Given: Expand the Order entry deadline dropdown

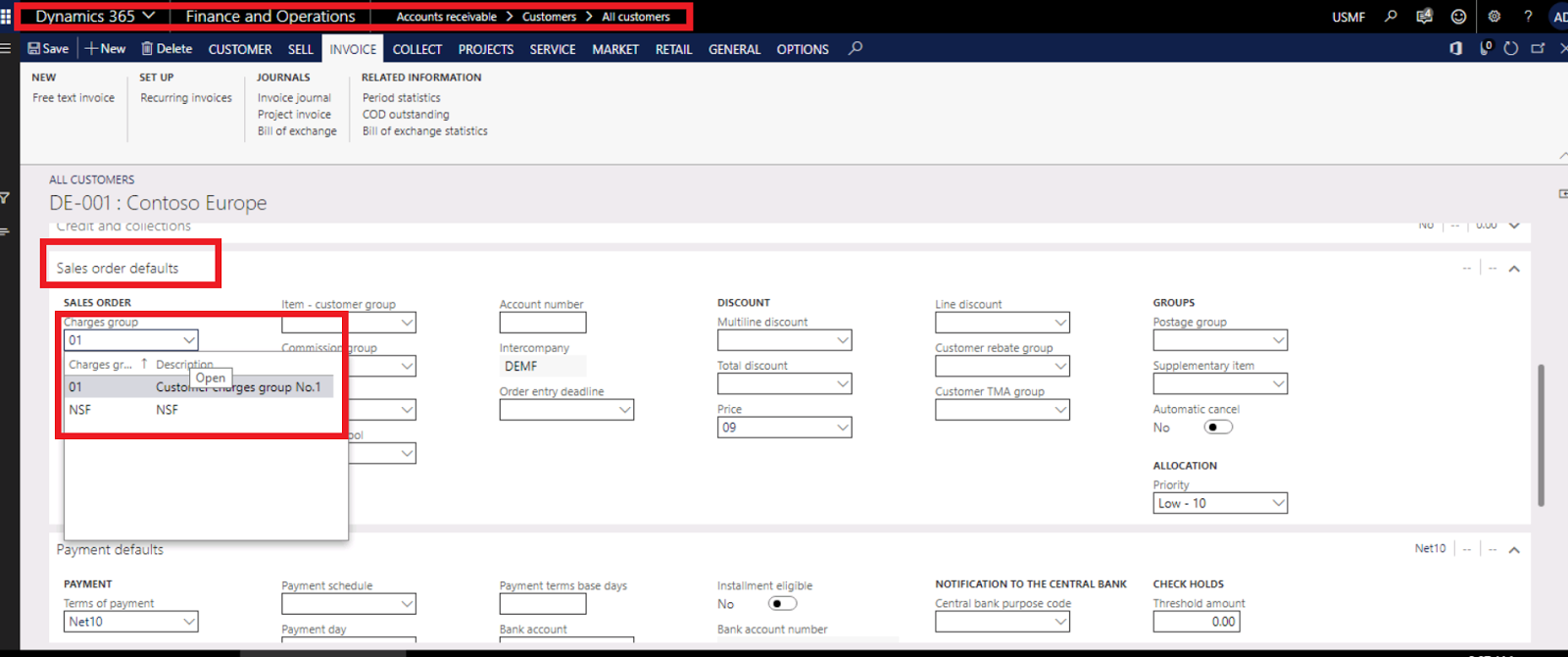Looking at the screenshot, I should pyautogui.click(x=624, y=410).
